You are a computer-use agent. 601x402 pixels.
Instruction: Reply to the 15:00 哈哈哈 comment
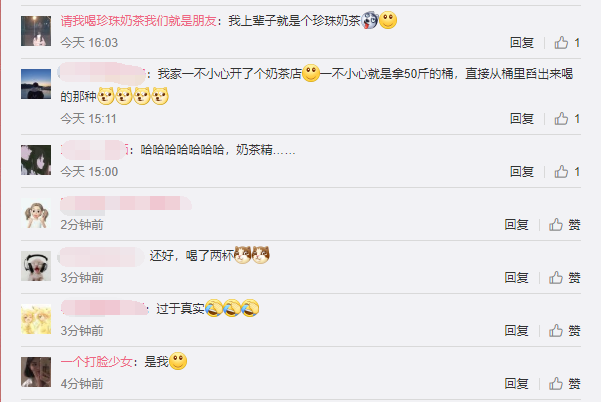pos(522,172)
